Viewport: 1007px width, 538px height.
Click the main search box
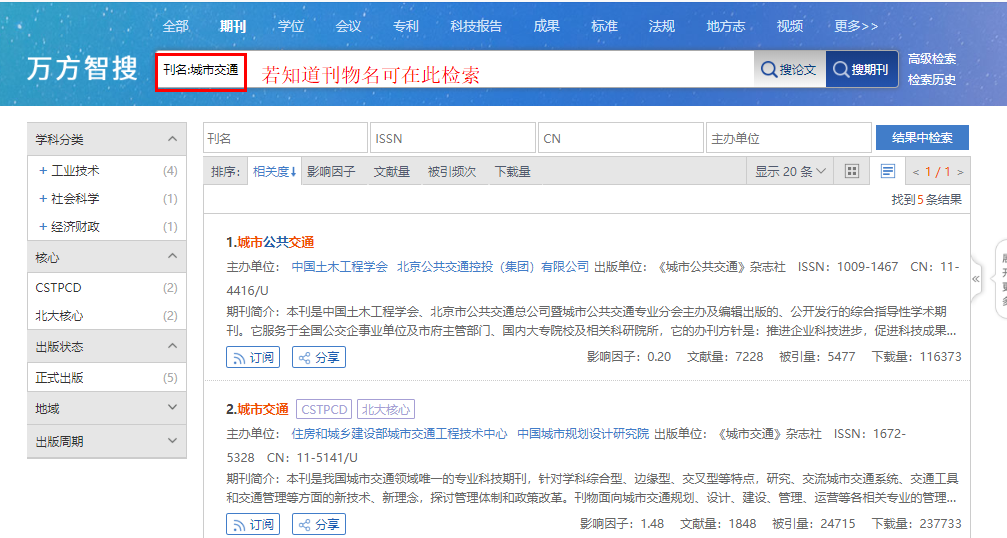(x=454, y=69)
